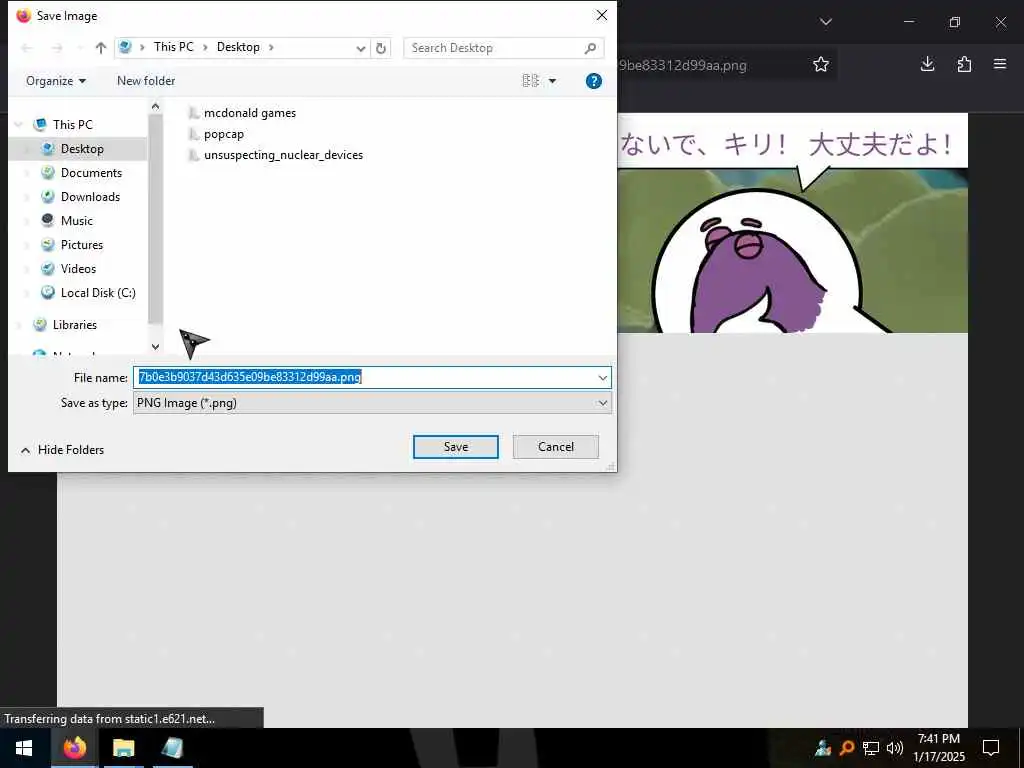Click the refresh icon beside the address bar
Viewport: 1024px width, 768px height.
[x=381, y=48]
